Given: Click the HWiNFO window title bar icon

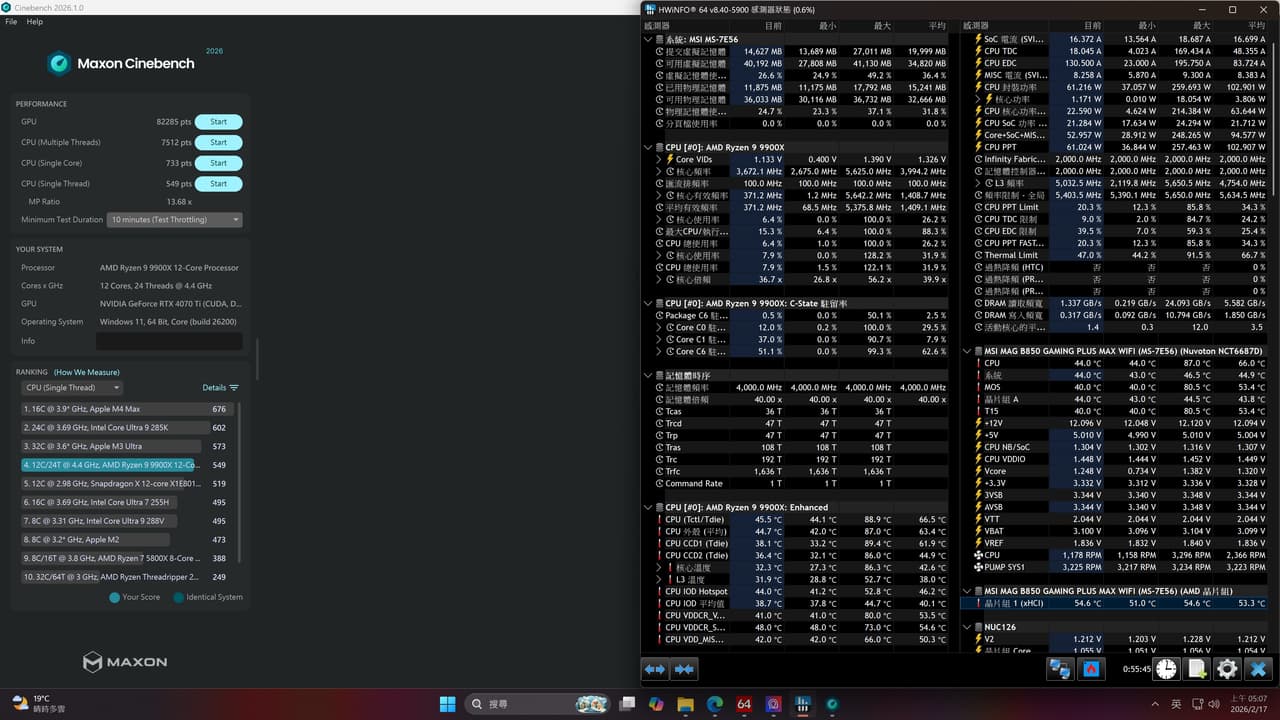Looking at the screenshot, I should [x=651, y=9].
